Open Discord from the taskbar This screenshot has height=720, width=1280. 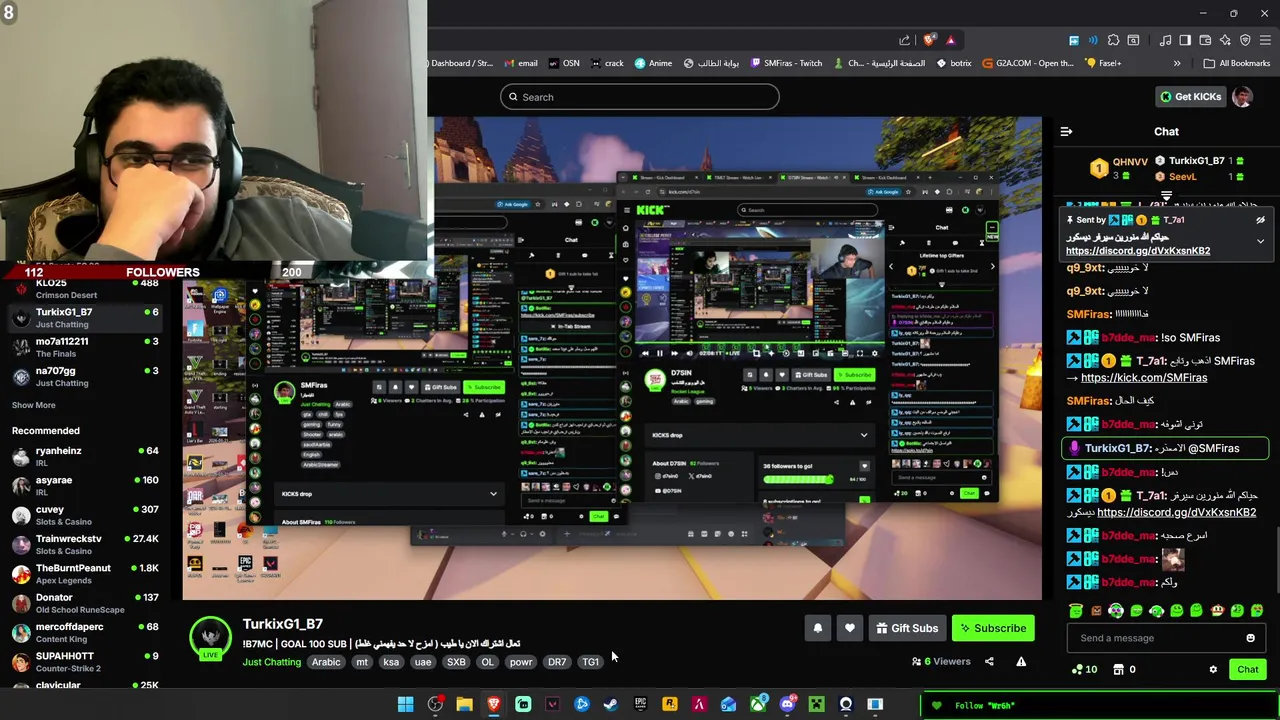(787, 705)
